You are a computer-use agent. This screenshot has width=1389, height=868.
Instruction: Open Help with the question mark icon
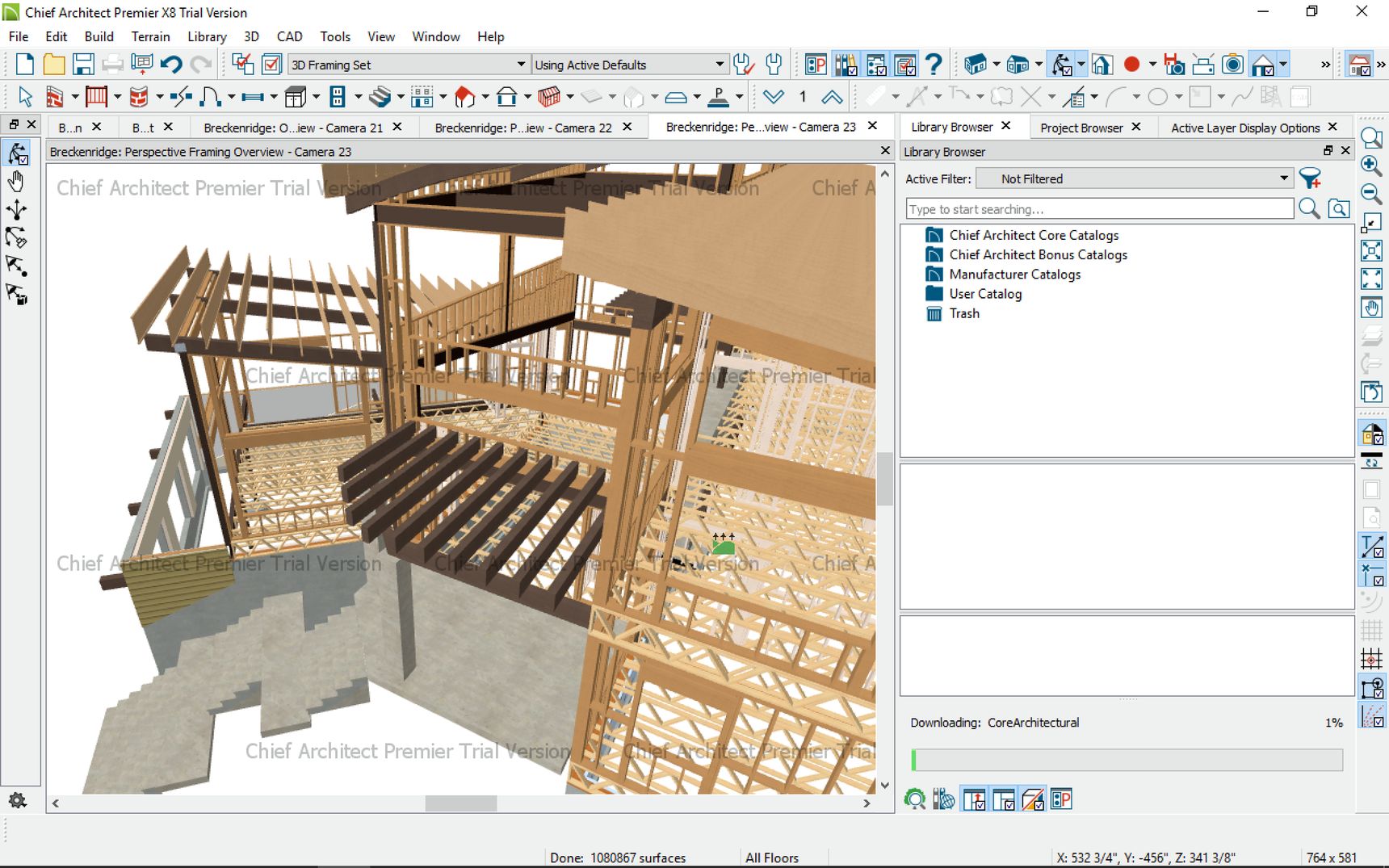pos(934,65)
